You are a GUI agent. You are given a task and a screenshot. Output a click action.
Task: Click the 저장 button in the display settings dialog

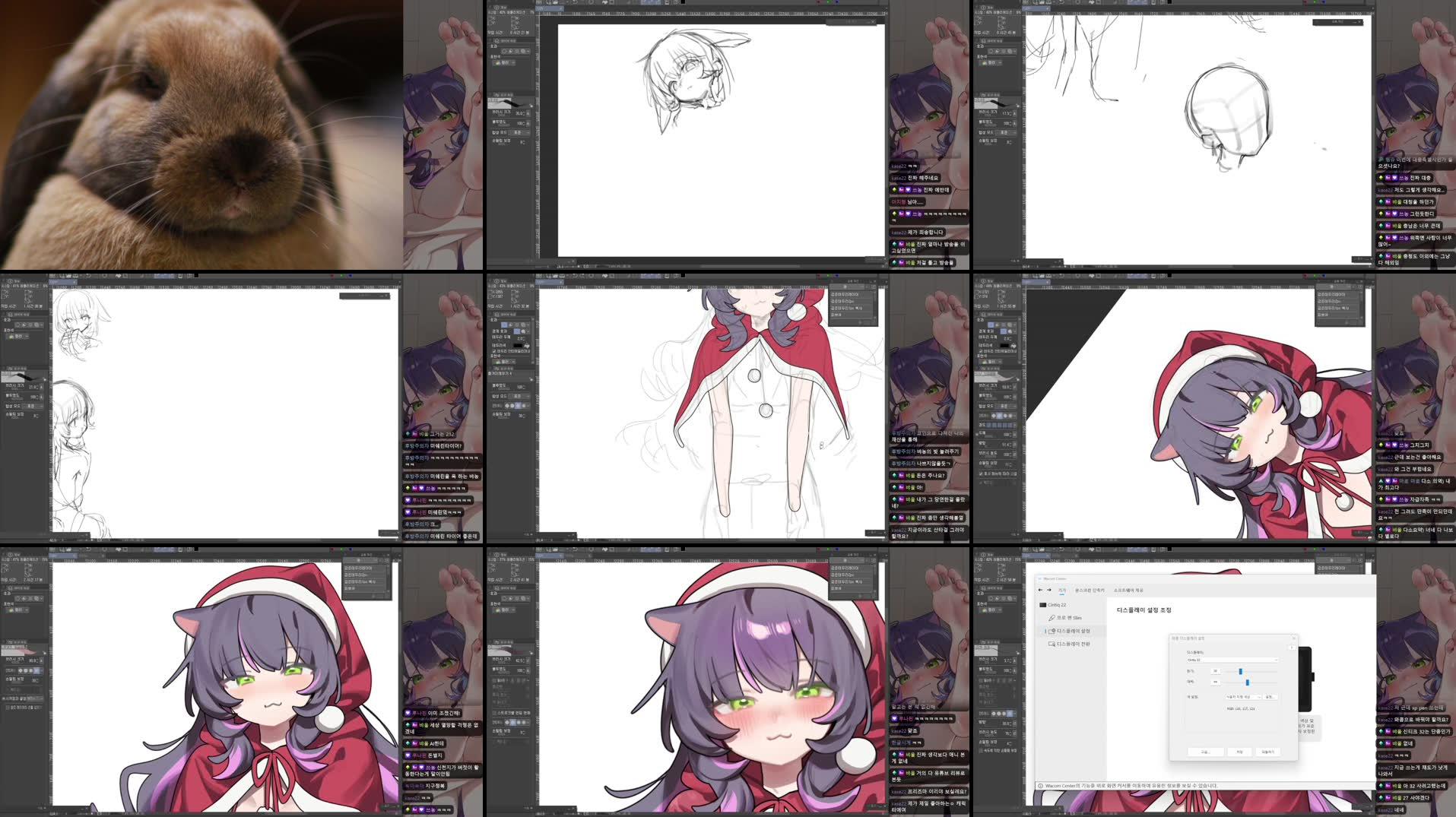pos(1240,752)
